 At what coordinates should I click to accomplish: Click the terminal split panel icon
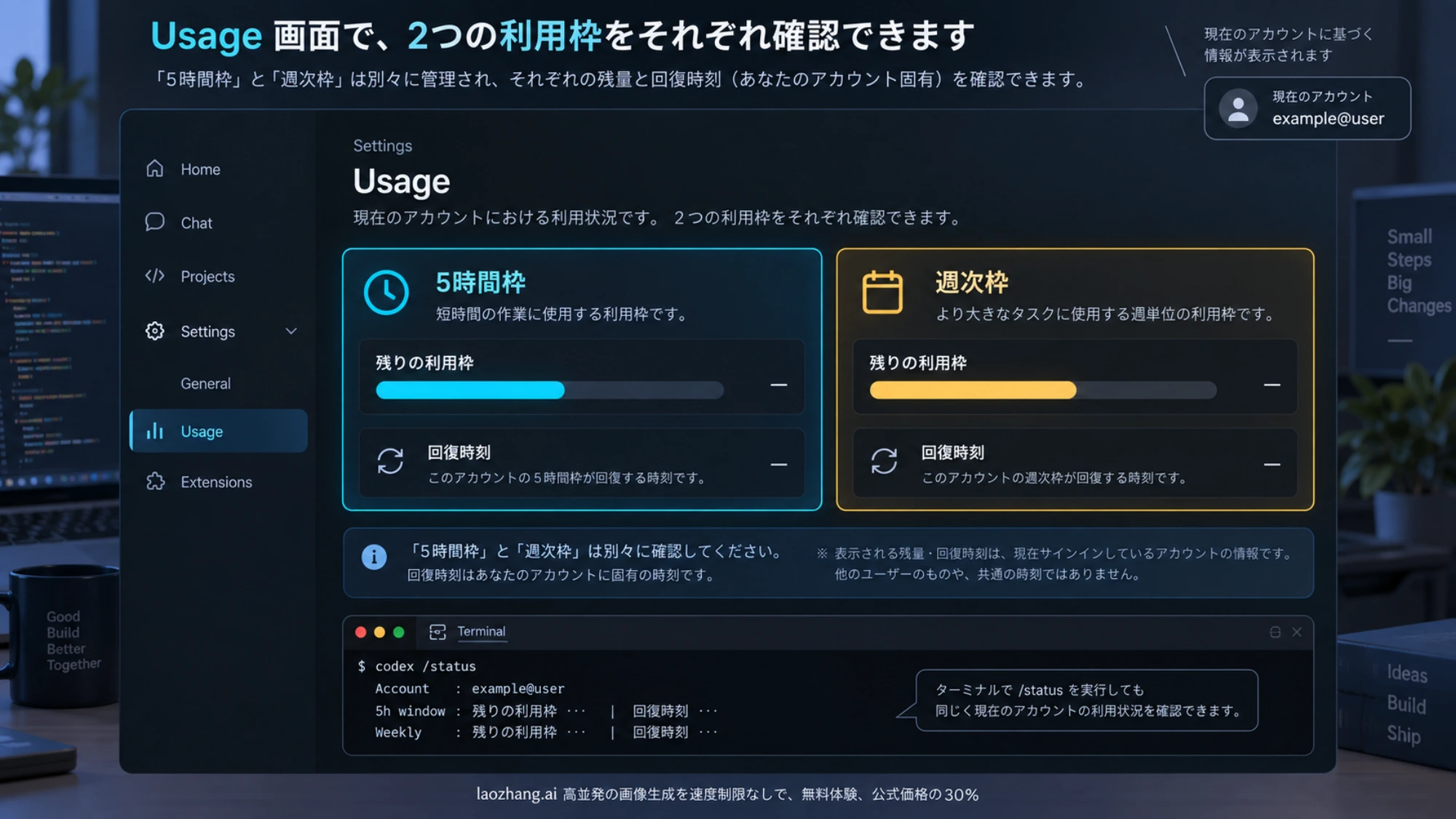(1275, 632)
